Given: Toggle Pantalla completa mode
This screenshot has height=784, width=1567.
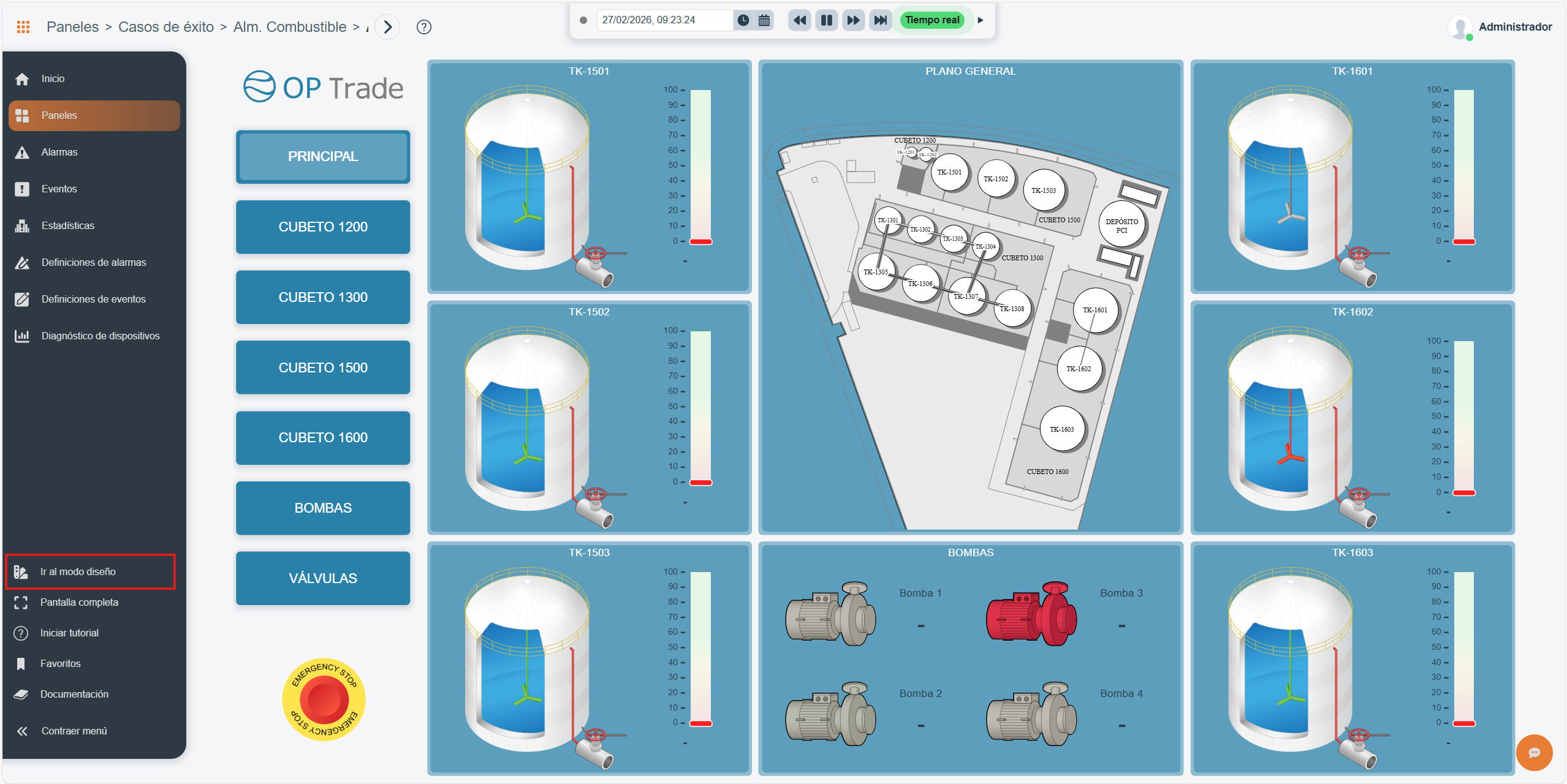Looking at the screenshot, I should [78, 602].
